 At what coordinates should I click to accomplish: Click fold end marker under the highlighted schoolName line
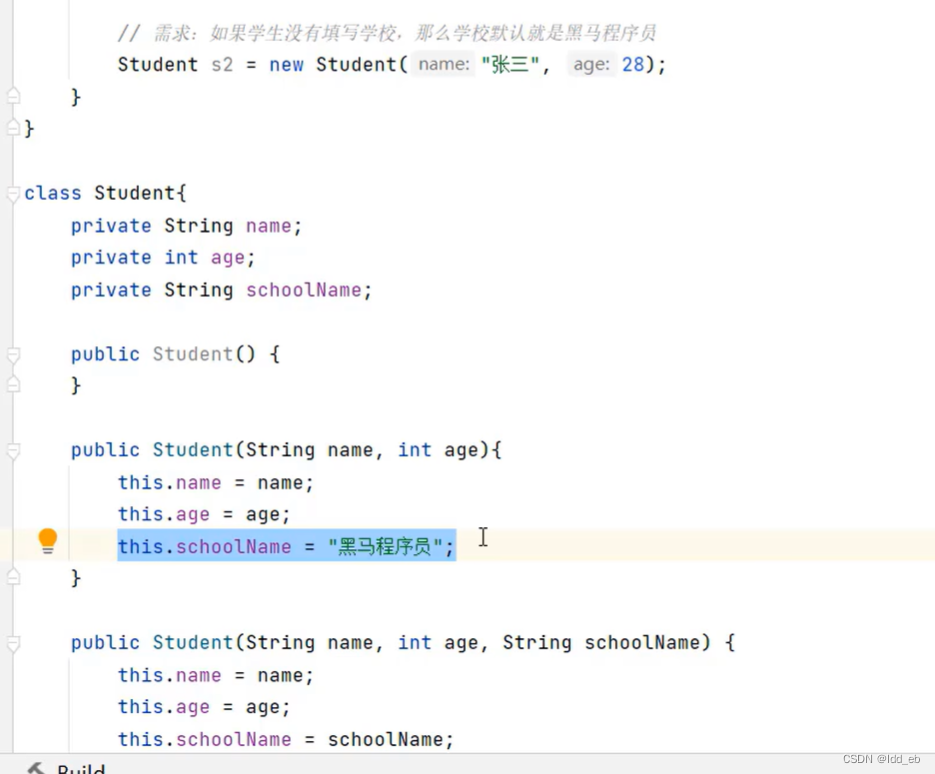coord(13,577)
